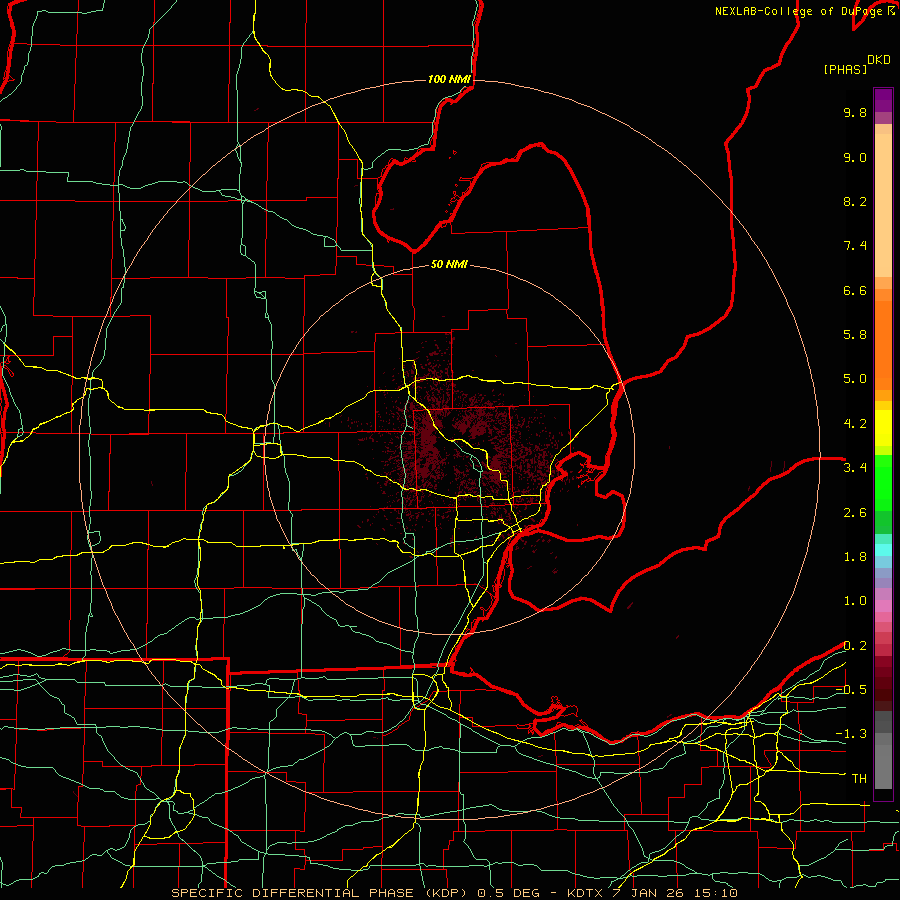Image resolution: width=900 pixels, height=900 pixels.
Task: Click the 5.0 value on the color scale
Action: (x=855, y=379)
